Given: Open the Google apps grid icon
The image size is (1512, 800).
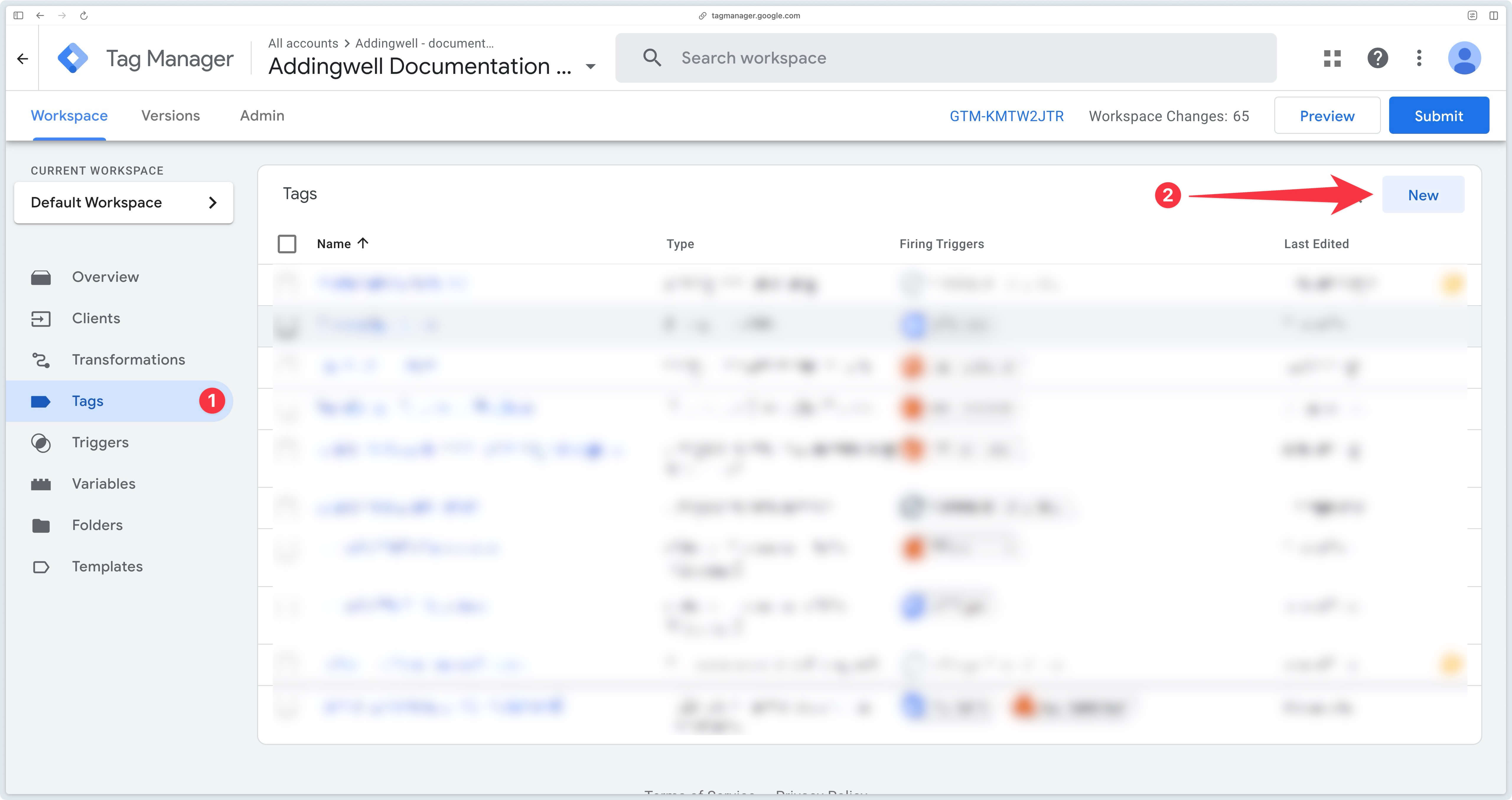Looking at the screenshot, I should coord(1332,58).
